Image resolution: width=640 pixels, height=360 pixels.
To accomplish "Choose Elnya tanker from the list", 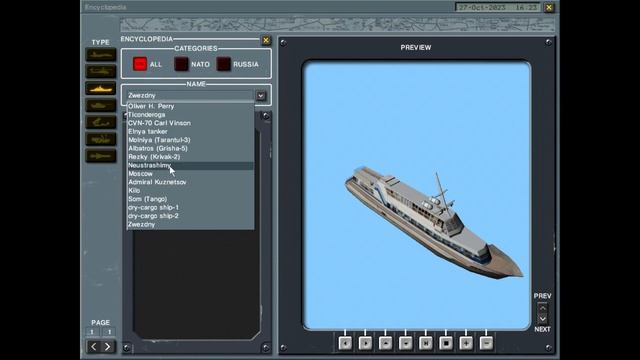I will point(191,131).
